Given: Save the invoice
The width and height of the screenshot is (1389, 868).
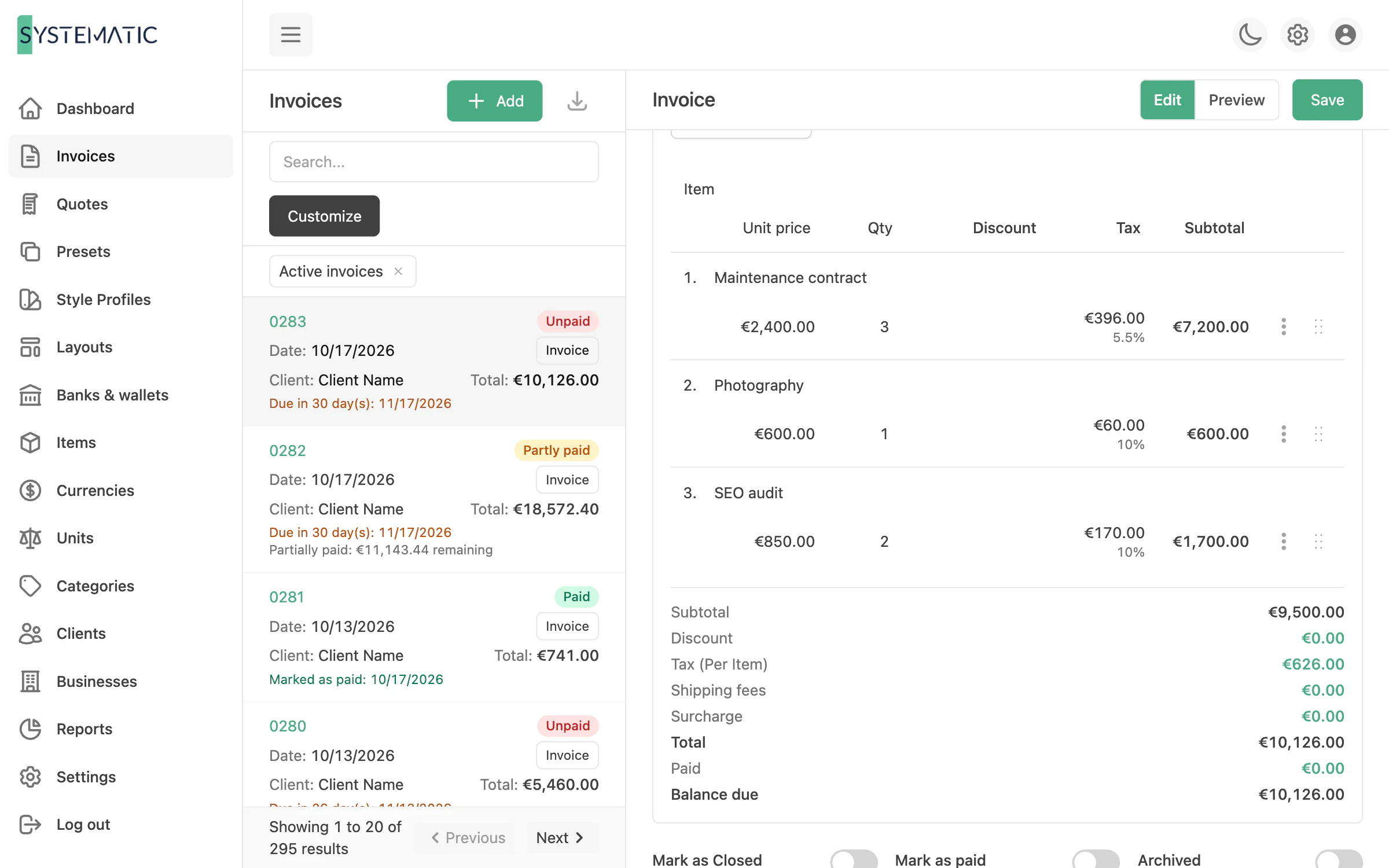Looking at the screenshot, I should [x=1327, y=100].
